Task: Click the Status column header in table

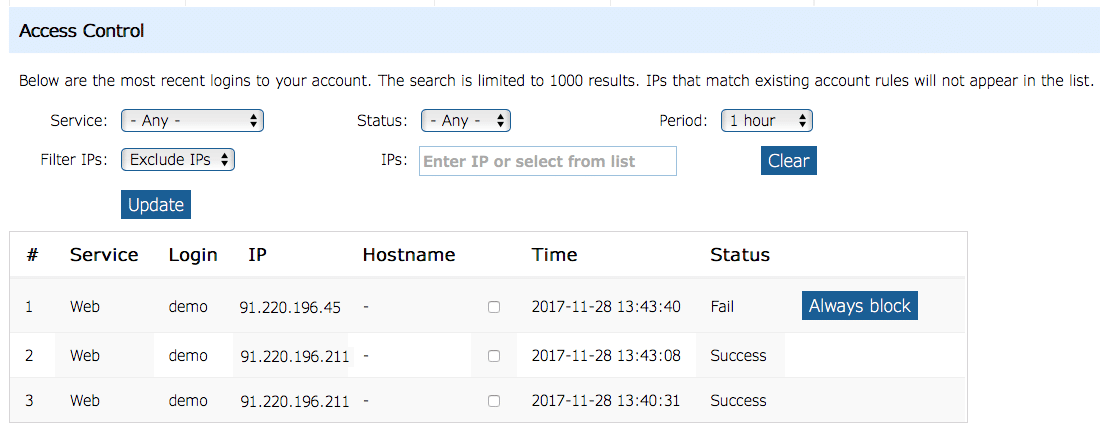Action: click(739, 255)
